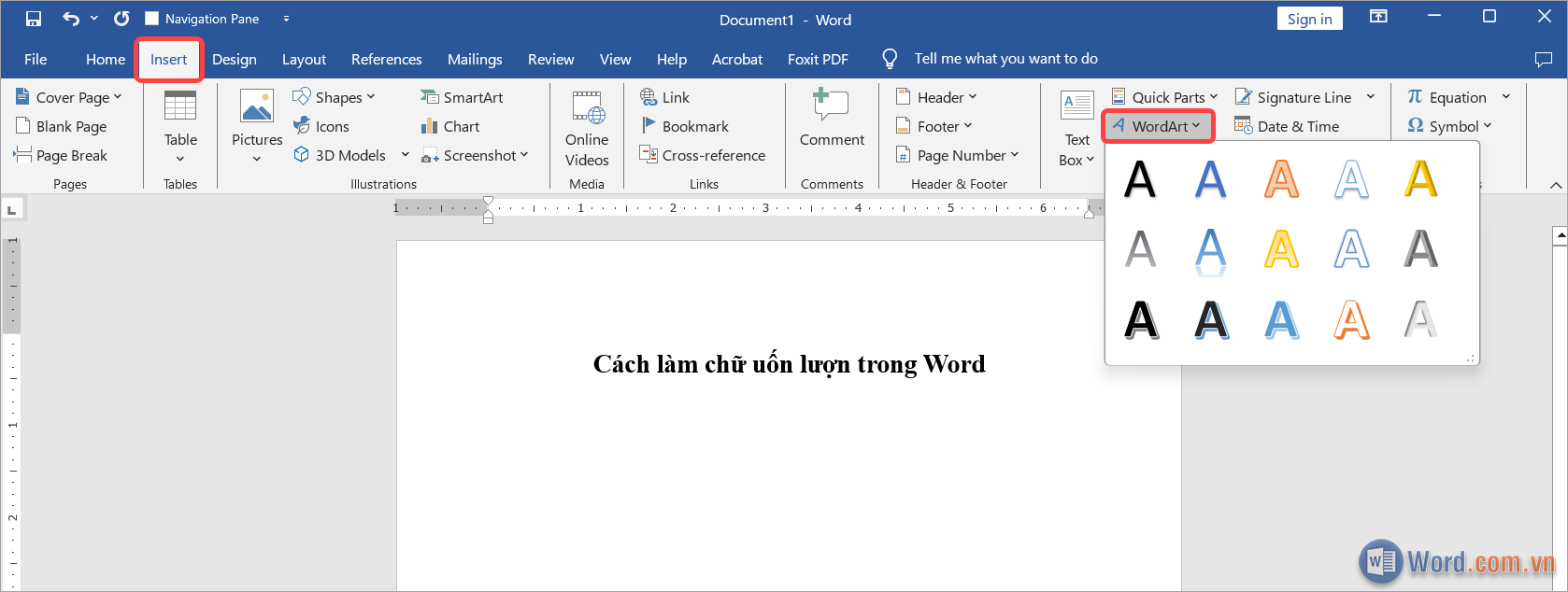The height and width of the screenshot is (592, 1568).
Task: Open the Help tab
Action: pyautogui.click(x=672, y=59)
